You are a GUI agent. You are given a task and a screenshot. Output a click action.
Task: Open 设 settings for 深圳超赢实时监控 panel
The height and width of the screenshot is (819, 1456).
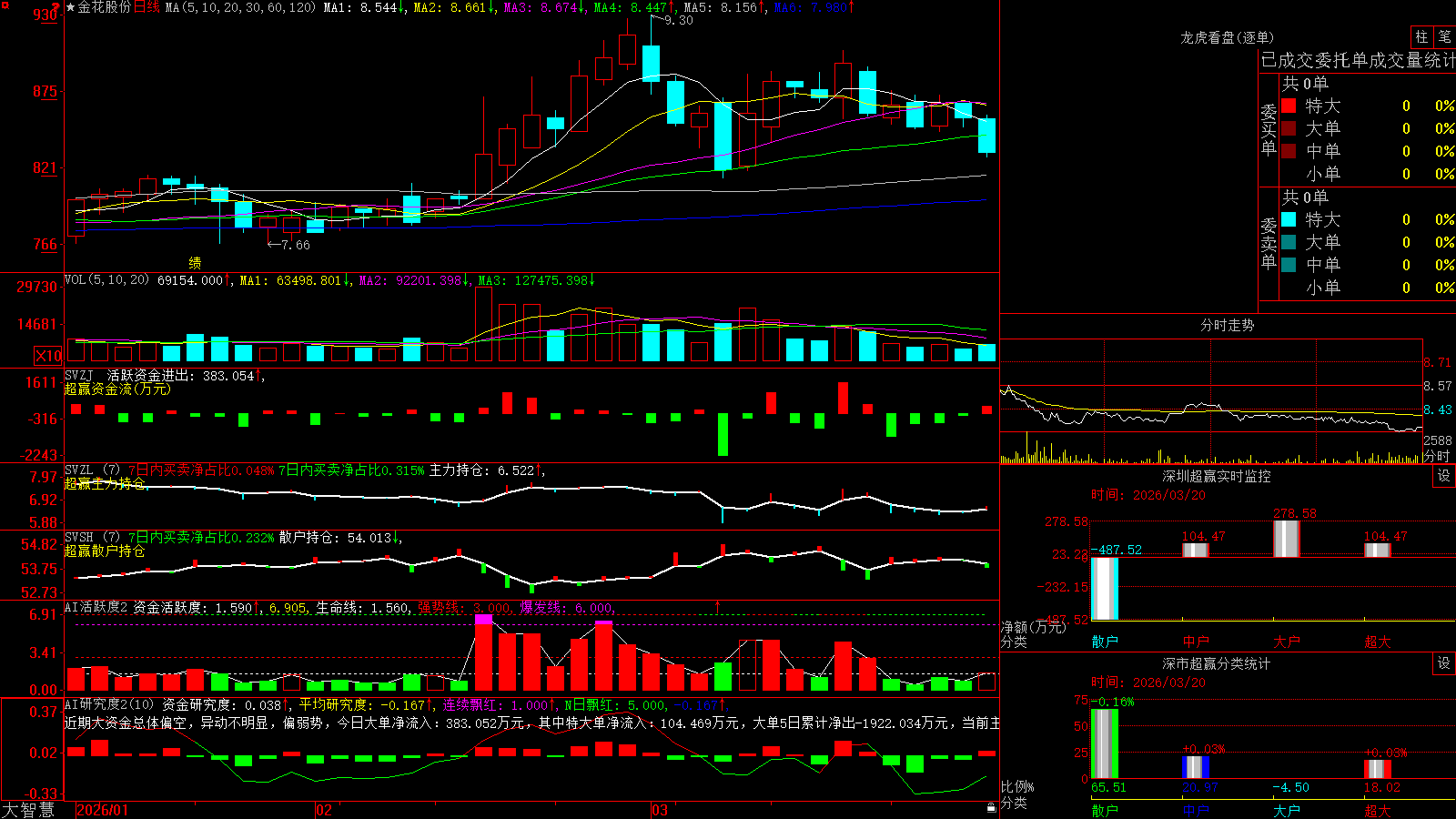coord(1444,476)
